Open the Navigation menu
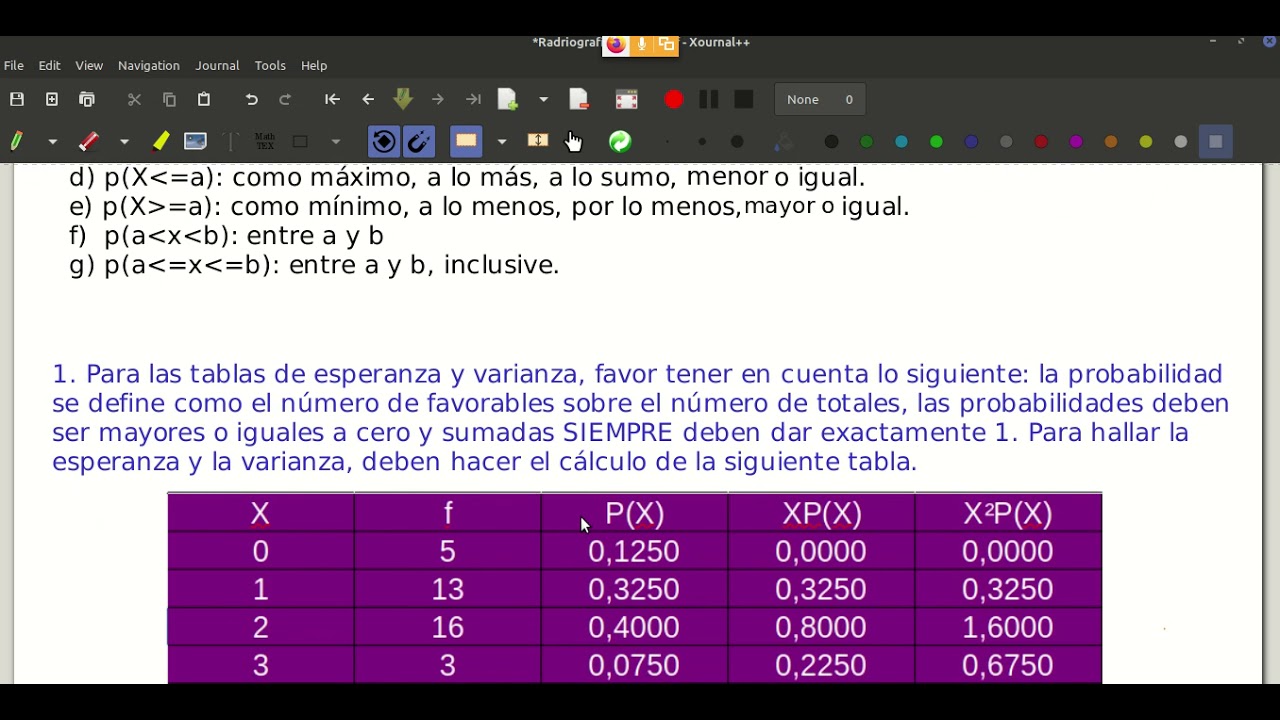This screenshot has width=1280, height=720. pyautogui.click(x=149, y=65)
